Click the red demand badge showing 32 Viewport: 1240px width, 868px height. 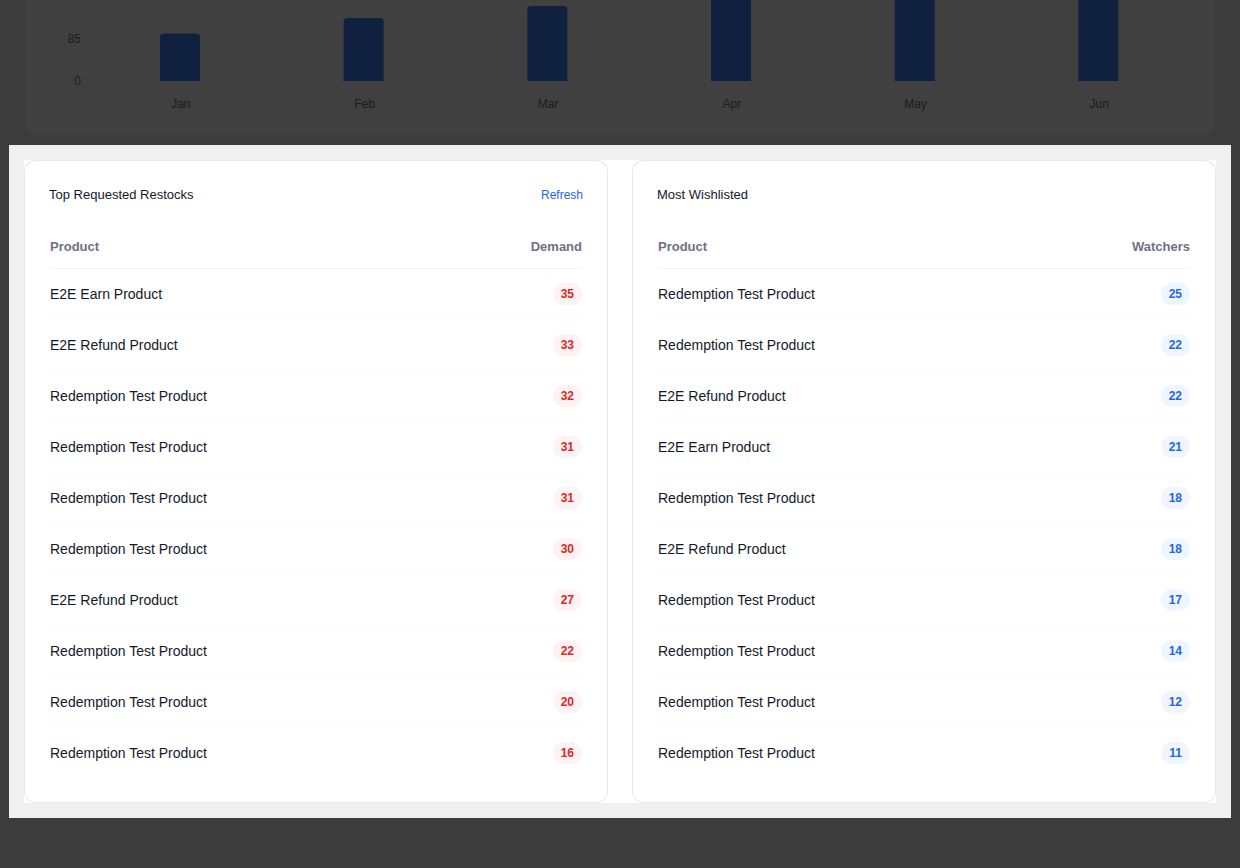coord(567,396)
